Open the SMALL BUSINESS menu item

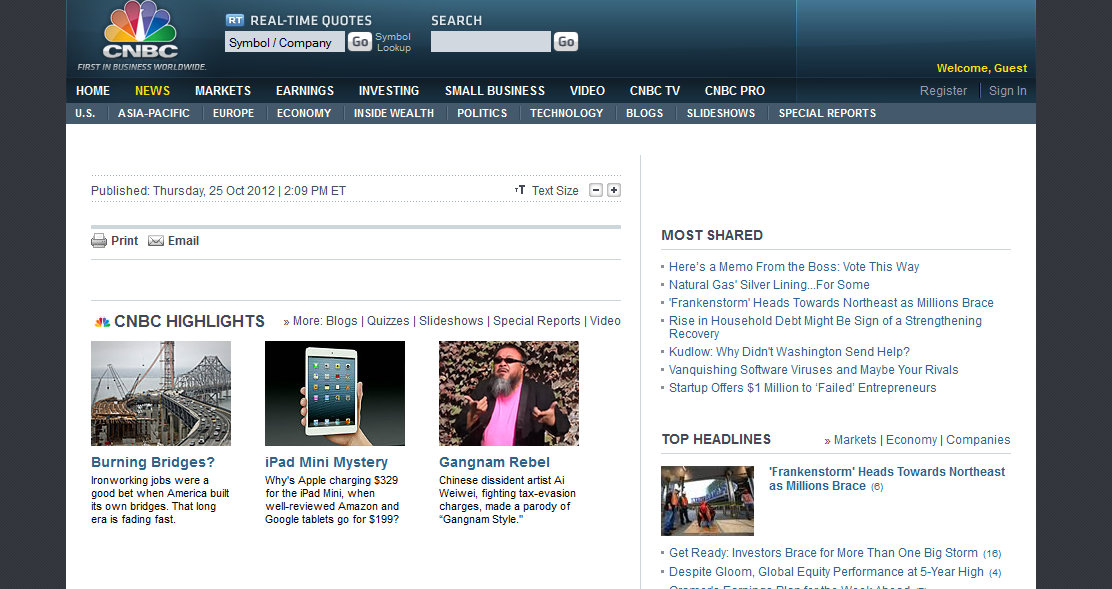[x=495, y=91]
